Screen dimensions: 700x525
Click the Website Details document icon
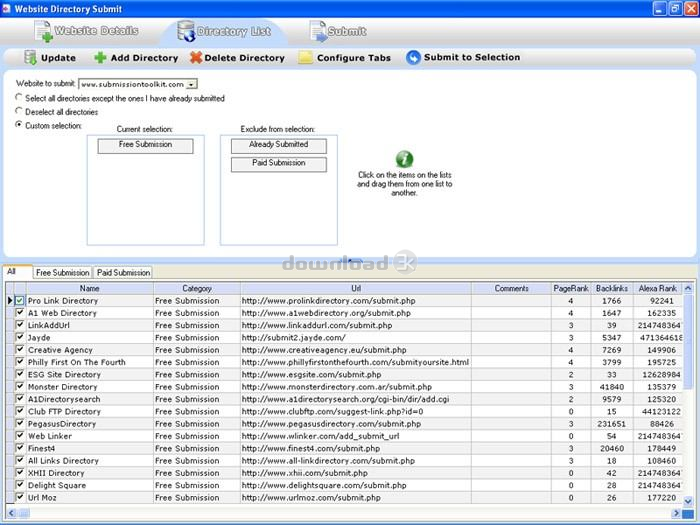tap(43, 31)
